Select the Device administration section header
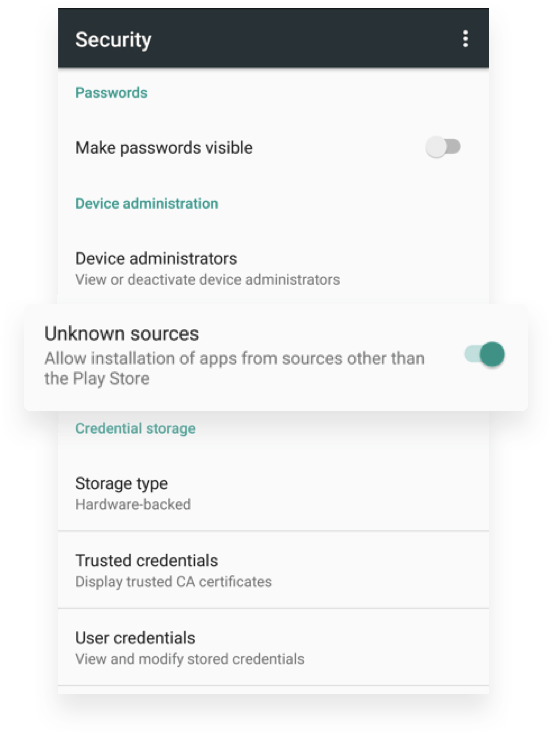The width and height of the screenshot is (552, 734). click(147, 204)
